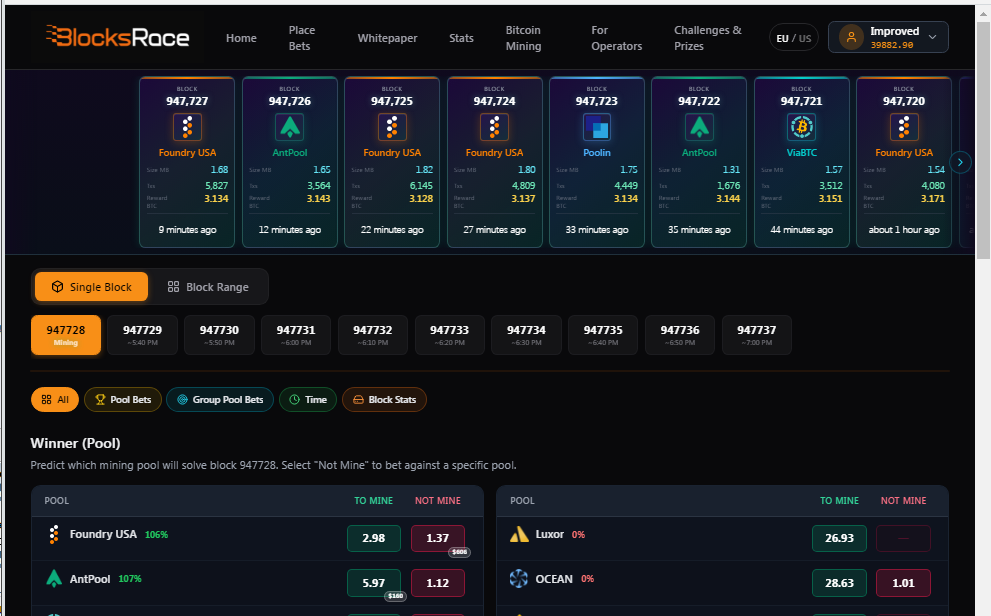
Task: Filter markets by Time
Action: tap(308, 399)
